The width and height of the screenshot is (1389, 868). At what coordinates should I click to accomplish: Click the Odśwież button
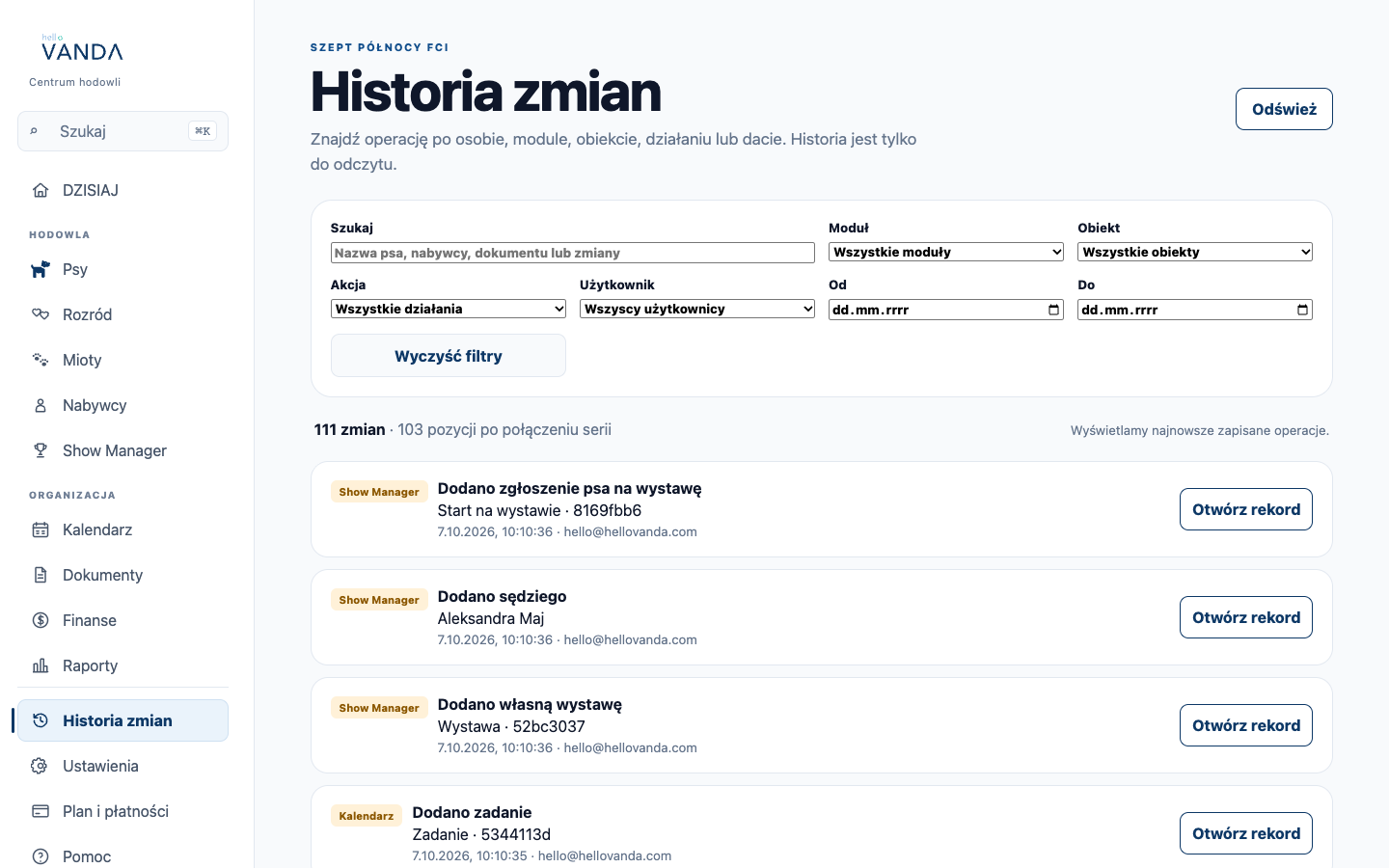pos(1284,109)
